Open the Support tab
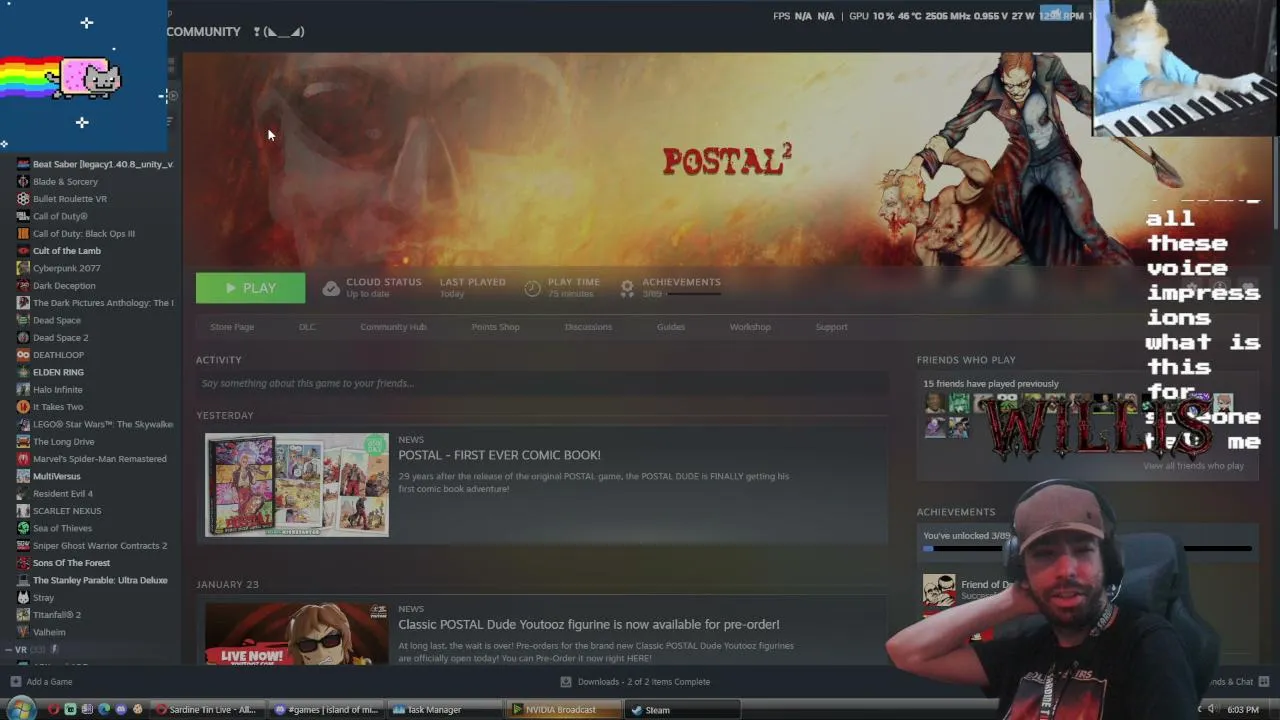This screenshot has width=1280, height=720. 831,327
